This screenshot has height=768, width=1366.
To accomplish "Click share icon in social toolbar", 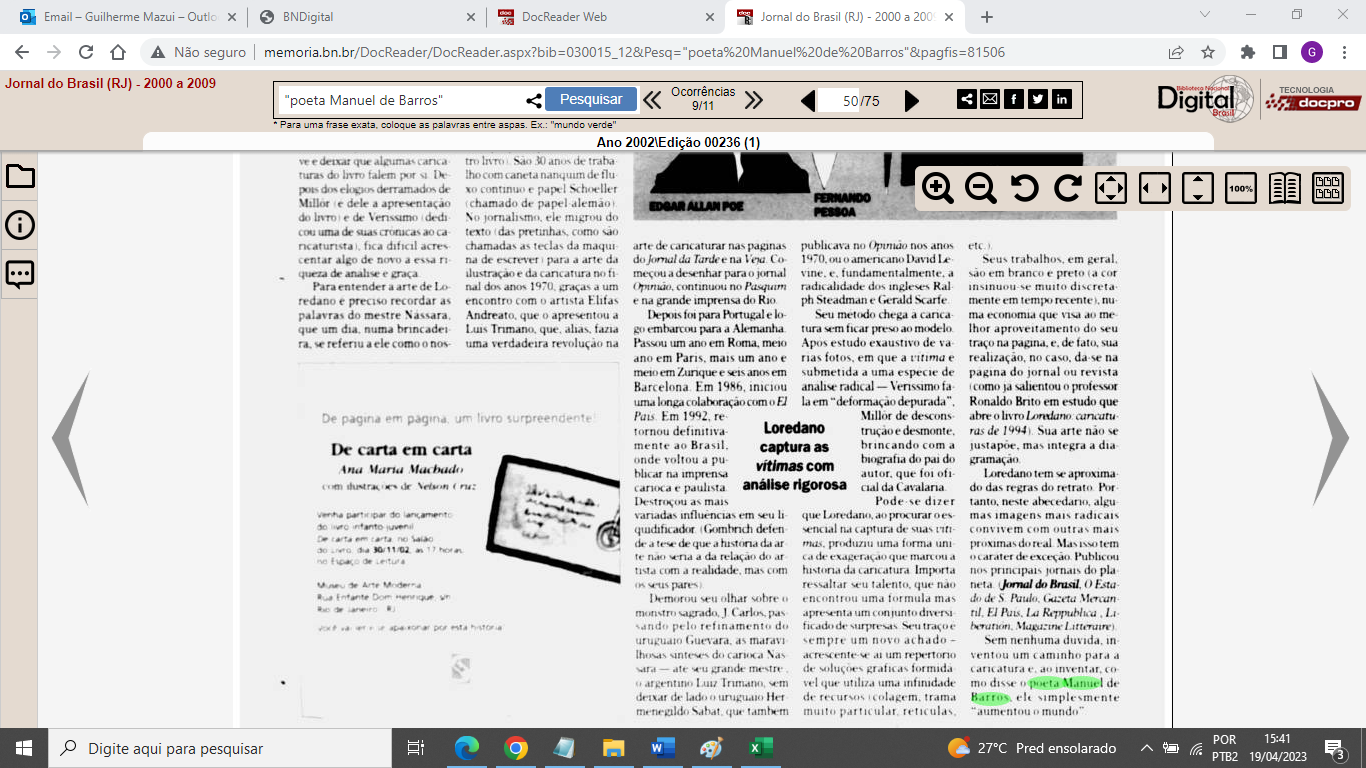I will click(967, 99).
